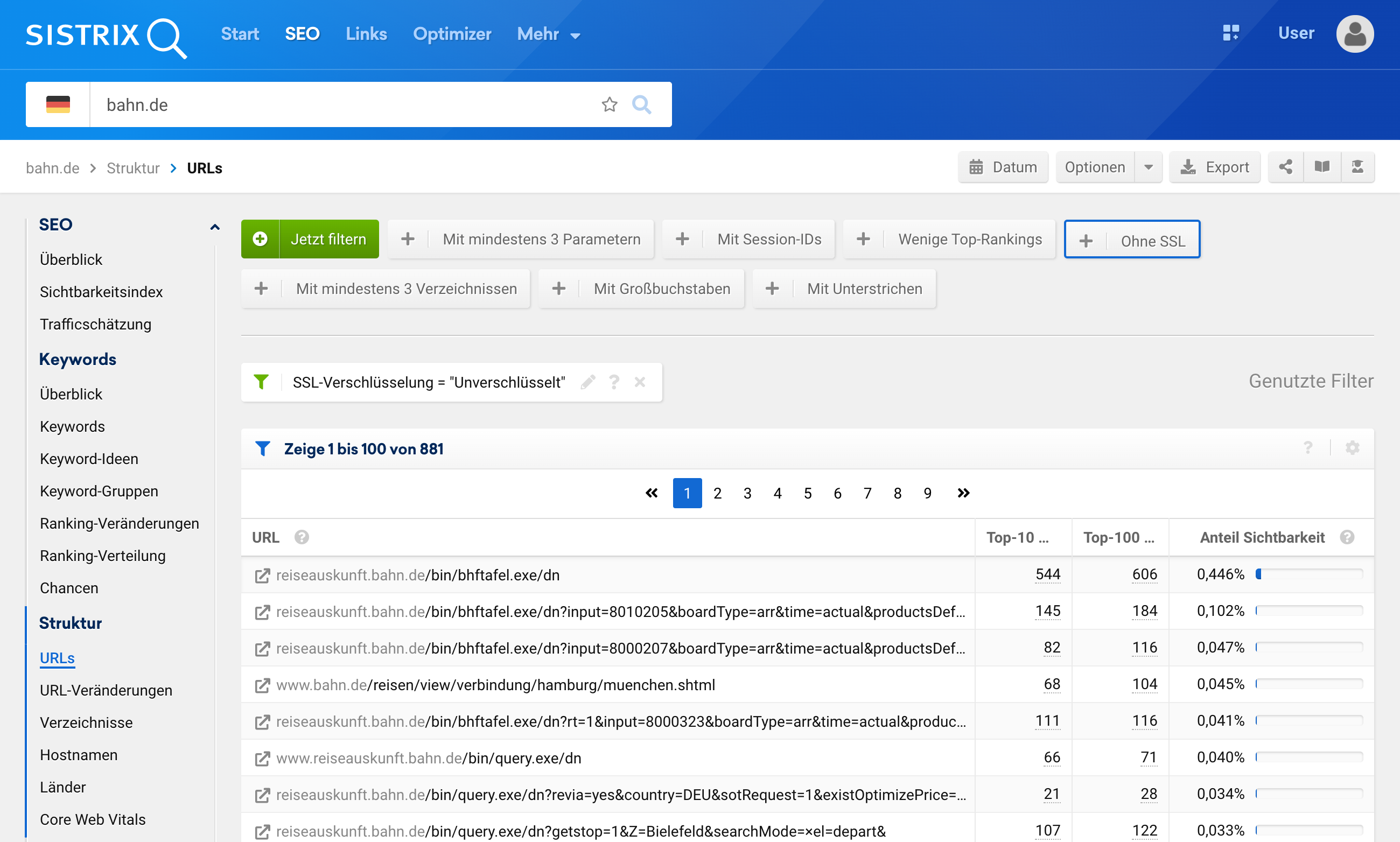Open Verzeichnisse in the Struktur sidebar
This screenshot has width=1400, height=842.
coord(86,722)
